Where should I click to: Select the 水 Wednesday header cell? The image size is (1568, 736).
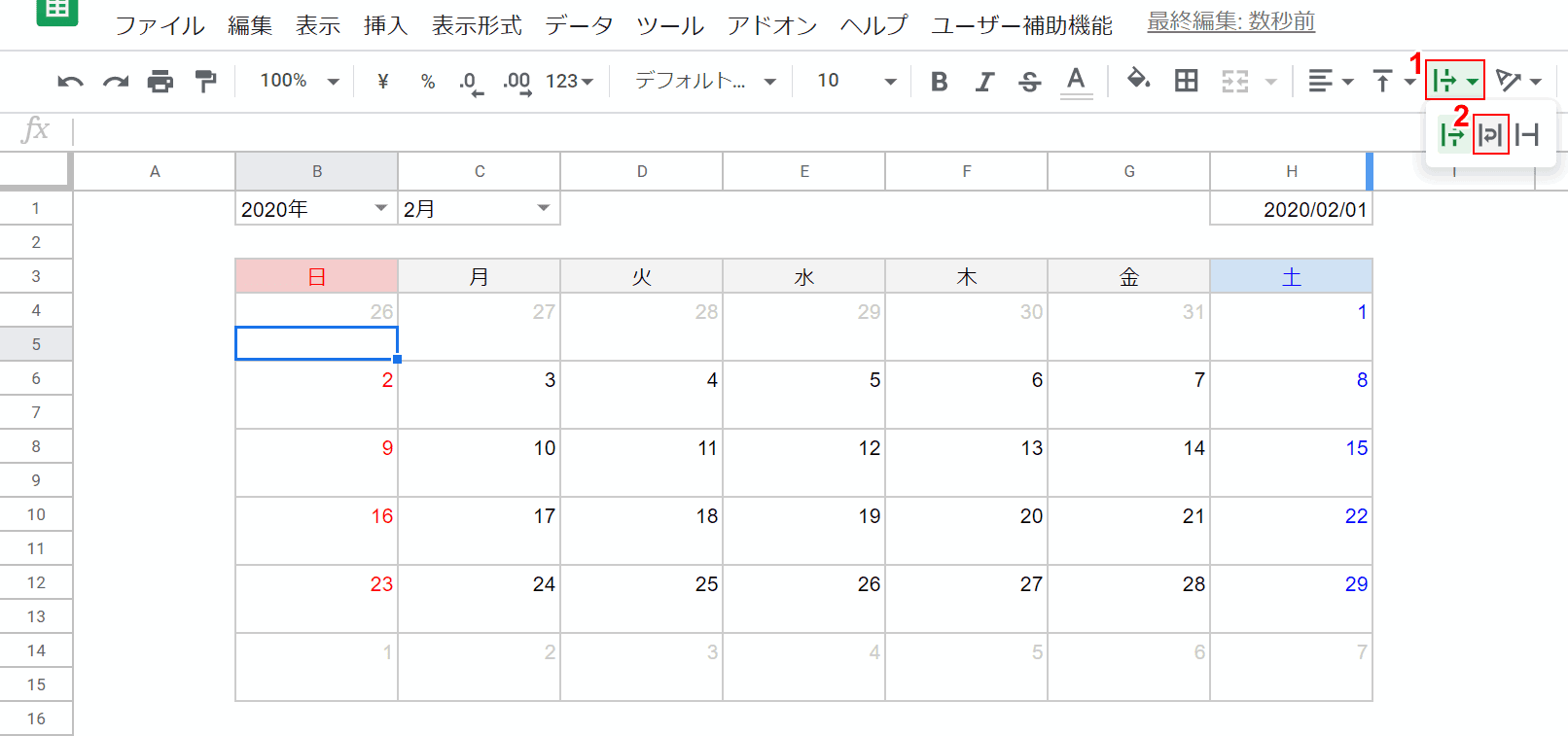pyautogui.click(x=803, y=276)
